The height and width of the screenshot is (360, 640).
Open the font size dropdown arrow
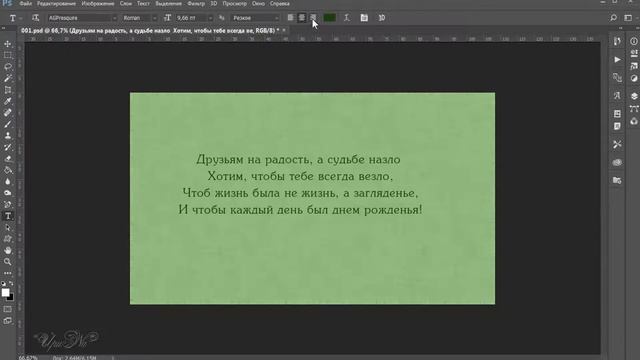(x=210, y=18)
